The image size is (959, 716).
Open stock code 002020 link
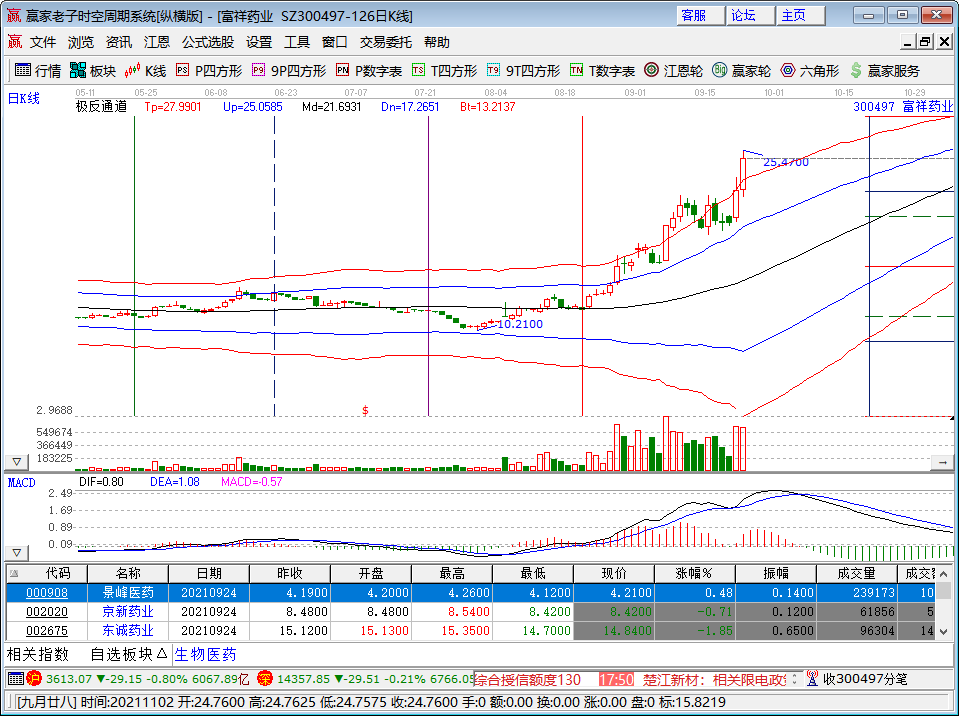click(47, 611)
